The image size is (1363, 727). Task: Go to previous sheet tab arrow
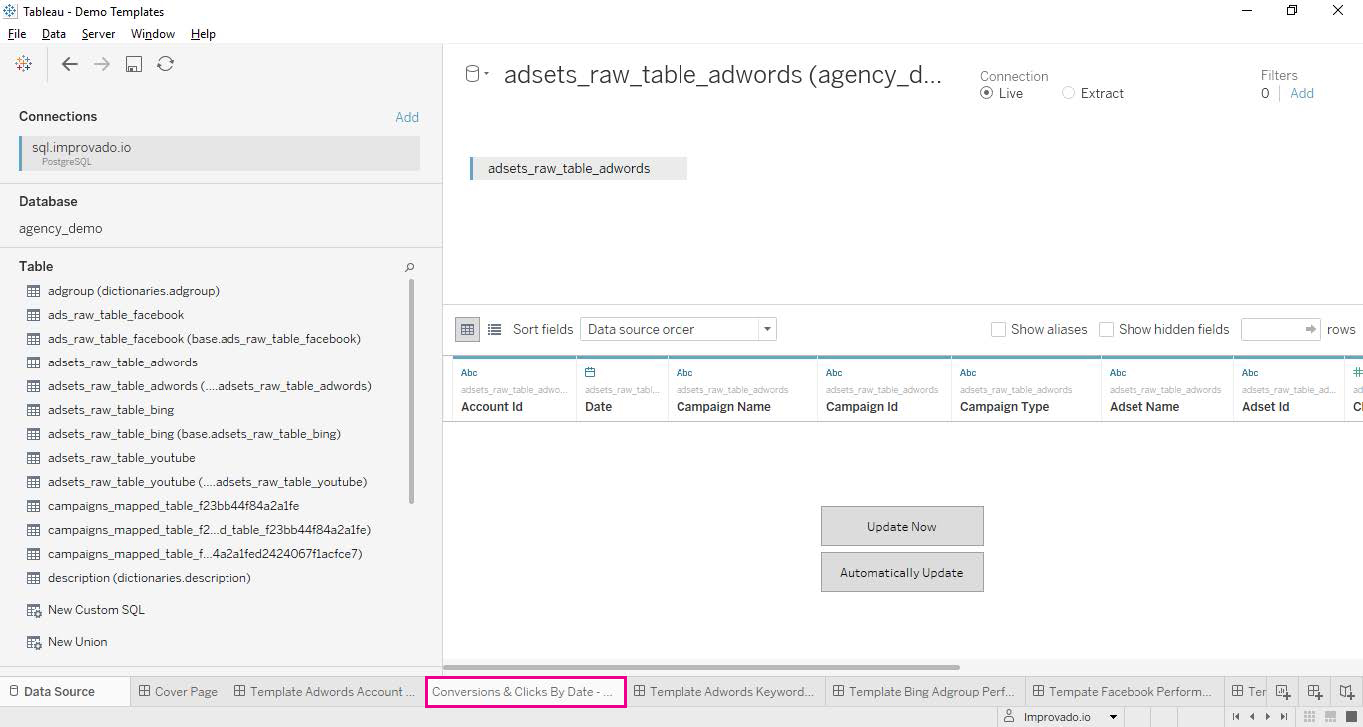(x=1252, y=717)
